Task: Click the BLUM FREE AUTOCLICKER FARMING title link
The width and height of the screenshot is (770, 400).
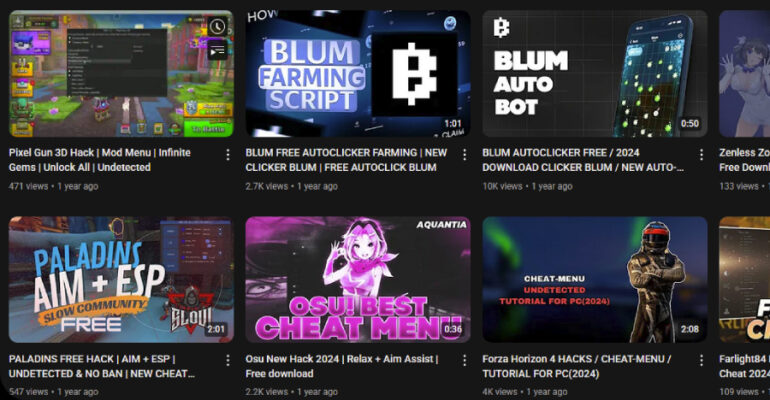Action: (346, 160)
